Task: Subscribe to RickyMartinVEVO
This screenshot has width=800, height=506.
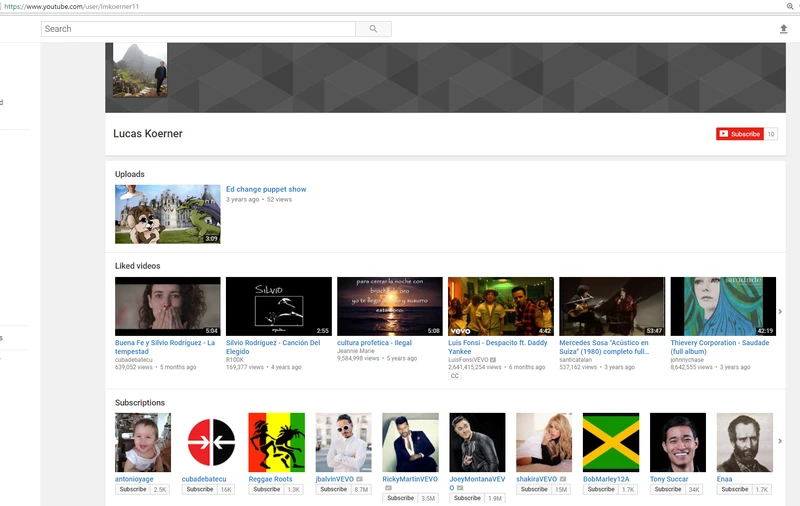Action: coord(400,498)
